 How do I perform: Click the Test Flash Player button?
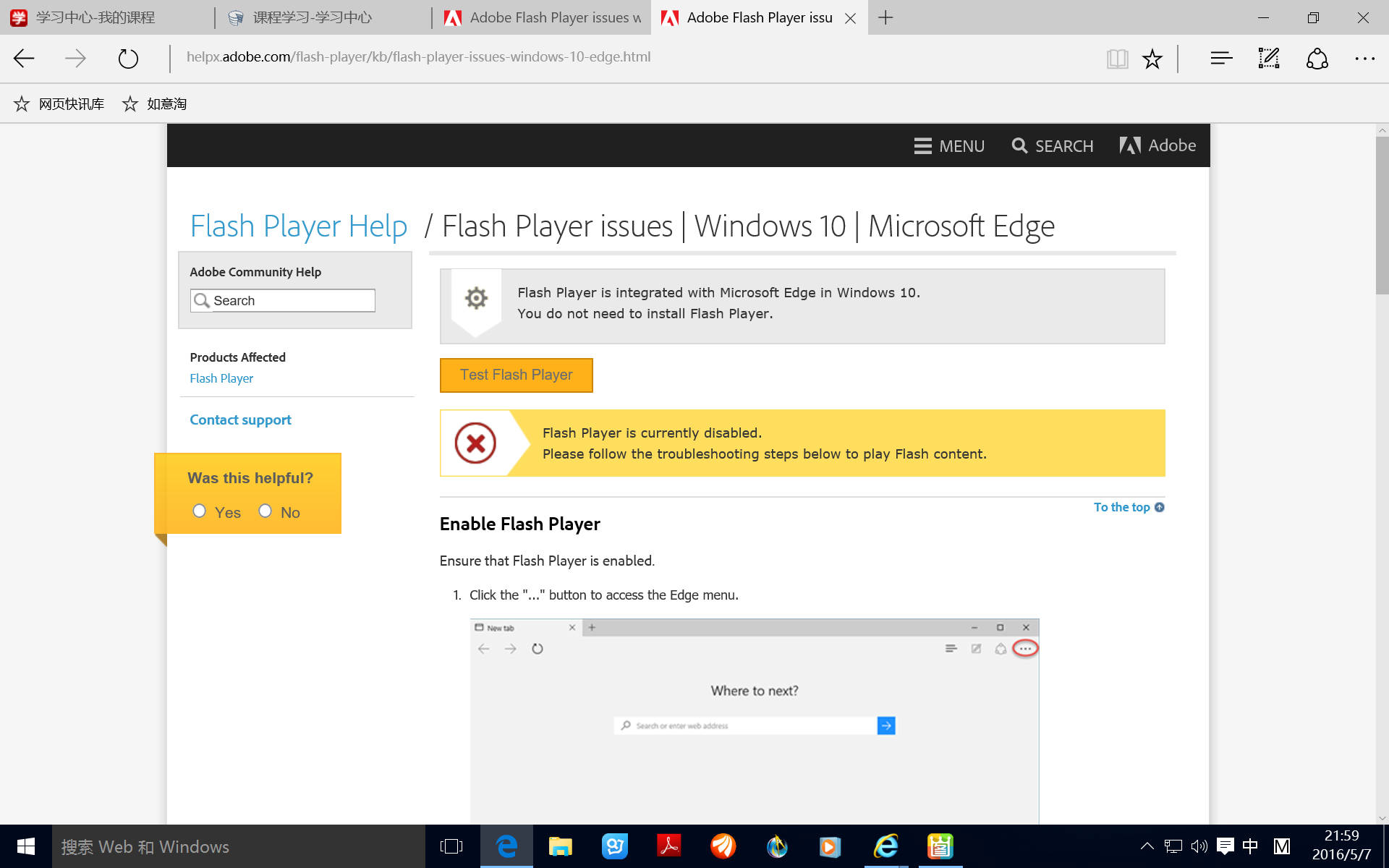point(517,375)
